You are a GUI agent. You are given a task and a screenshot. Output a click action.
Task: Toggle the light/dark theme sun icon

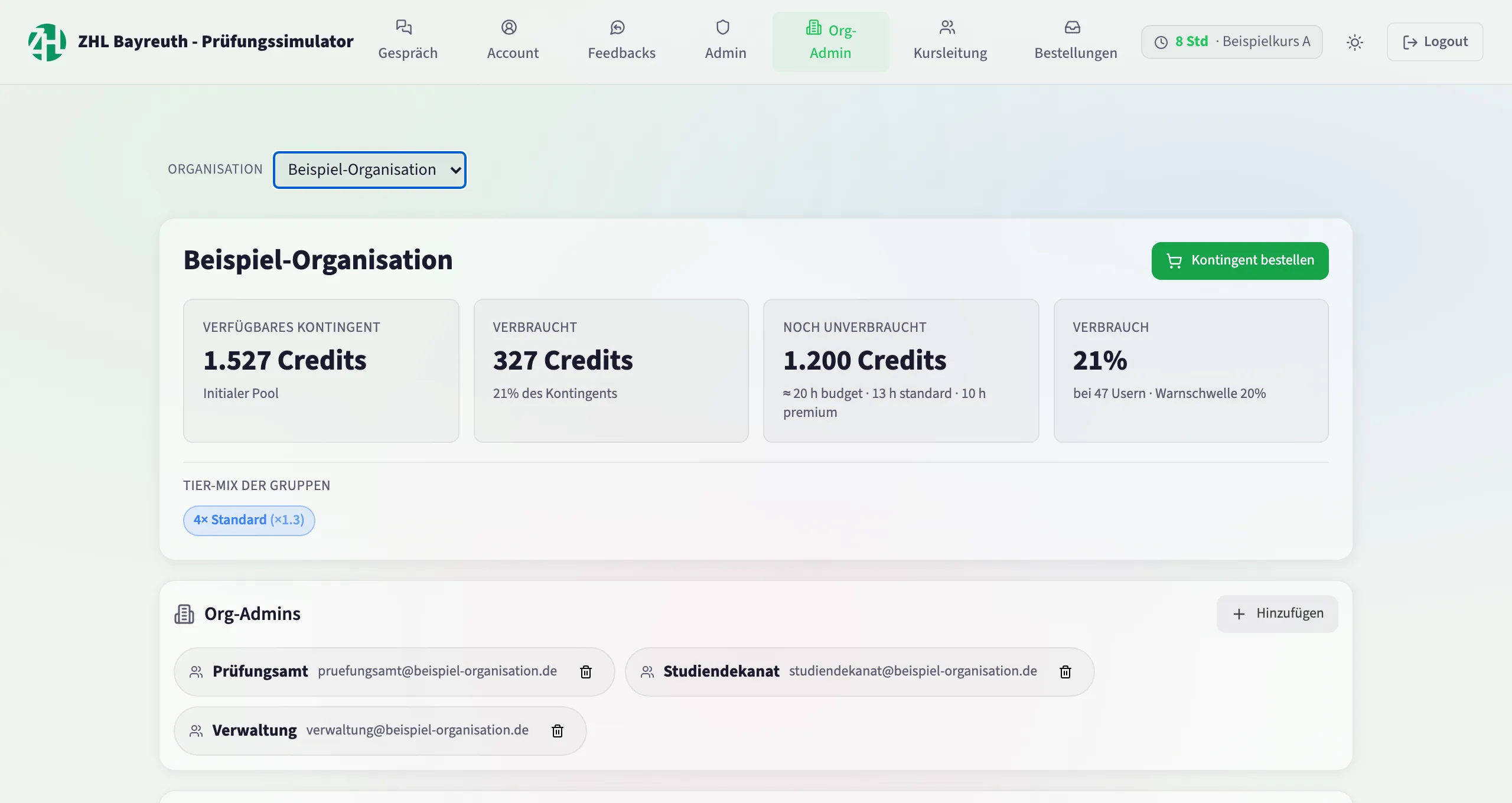click(x=1355, y=43)
